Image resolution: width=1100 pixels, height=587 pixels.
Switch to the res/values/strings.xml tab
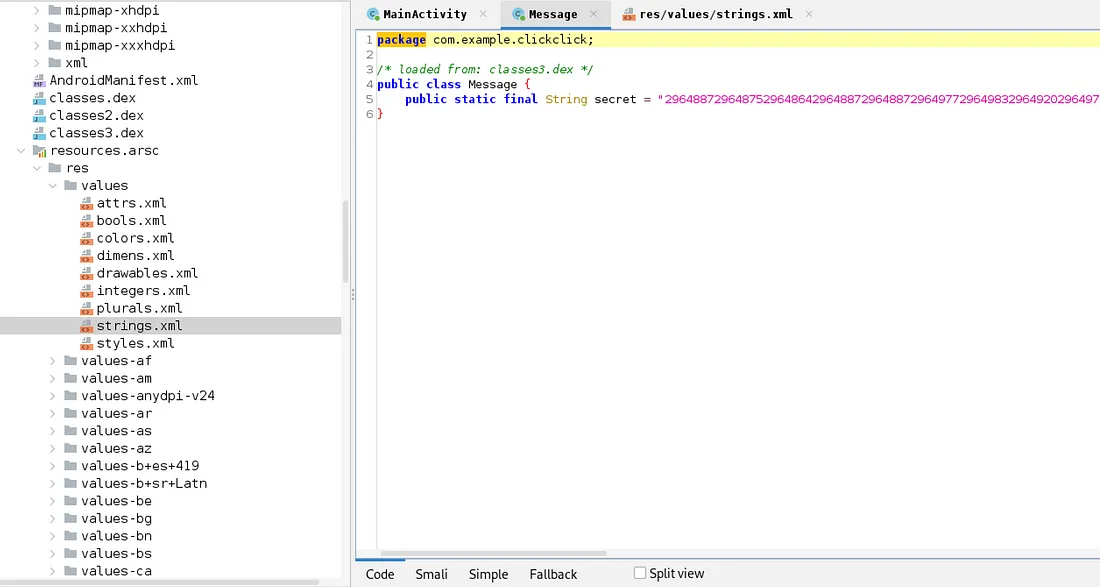[x=718, y=14]
